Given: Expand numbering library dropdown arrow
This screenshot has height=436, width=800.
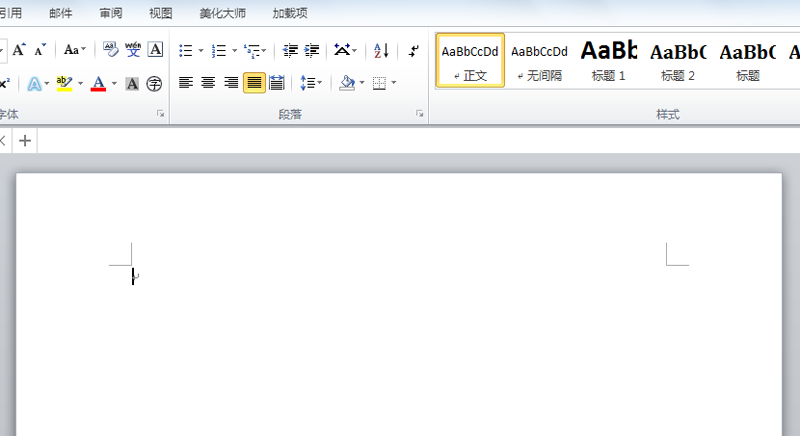Looking at the screenshot, I should (235, 50).
